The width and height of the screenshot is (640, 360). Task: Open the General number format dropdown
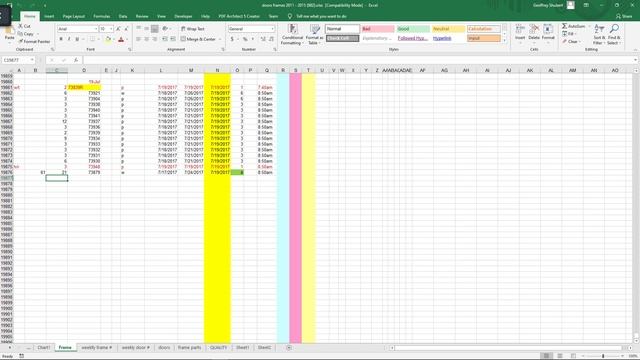272,29
